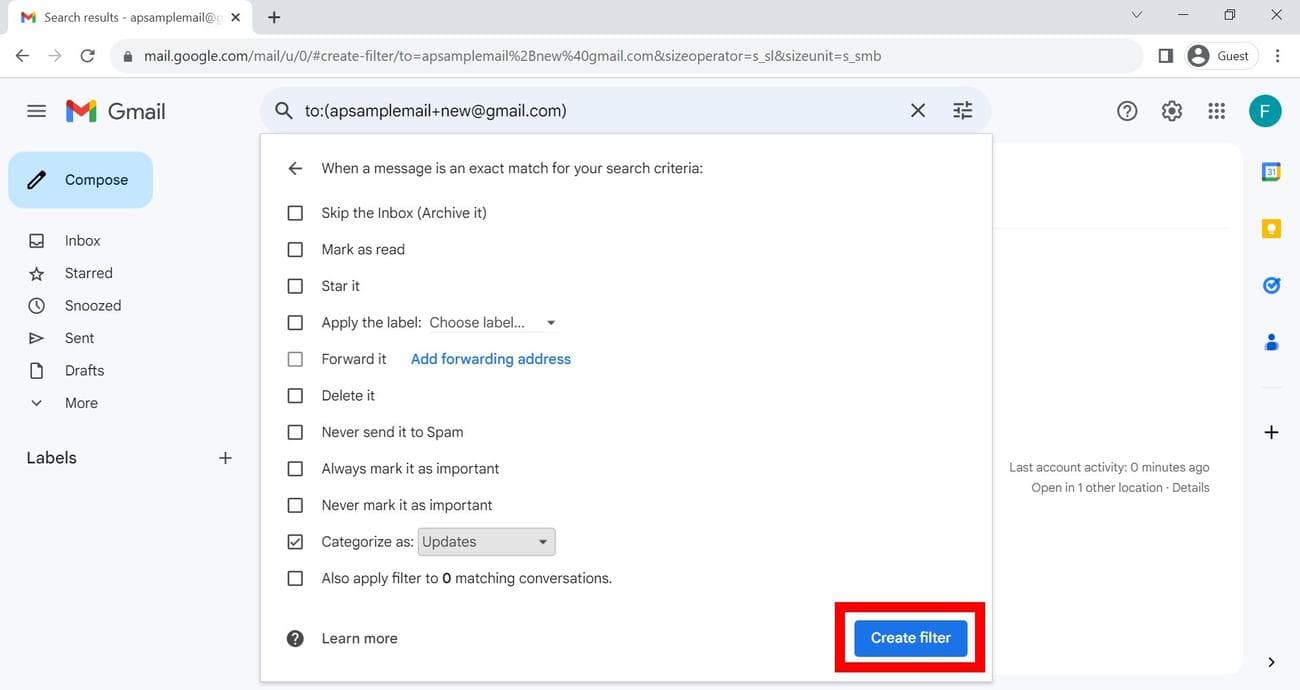The width and height of the screenshot is (1300, 690).
Task: Open the main Gmail navigation menu
Action: pyautogui.click(x=37, y=110)
